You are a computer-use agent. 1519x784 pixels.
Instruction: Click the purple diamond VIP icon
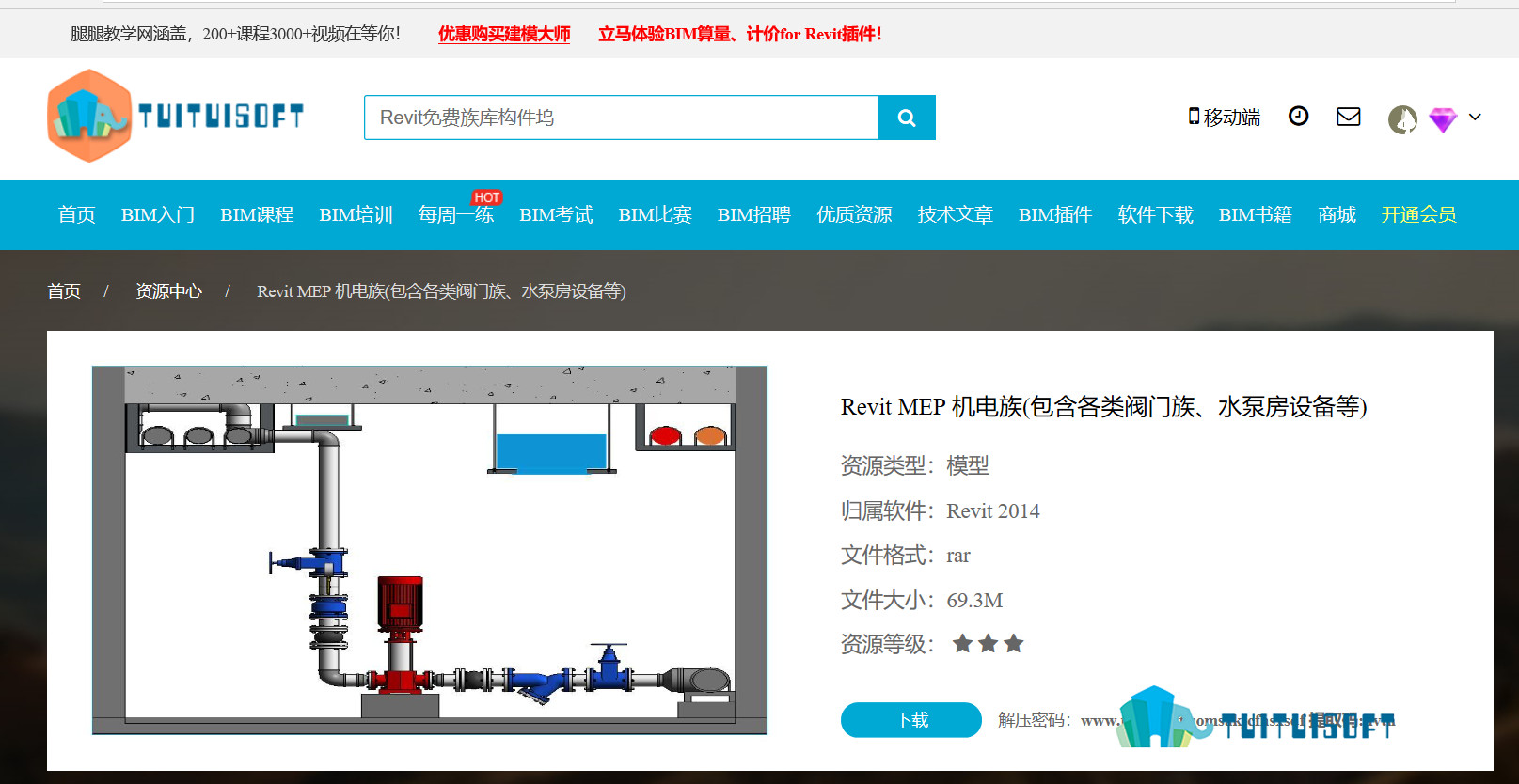click(1443, 119)
